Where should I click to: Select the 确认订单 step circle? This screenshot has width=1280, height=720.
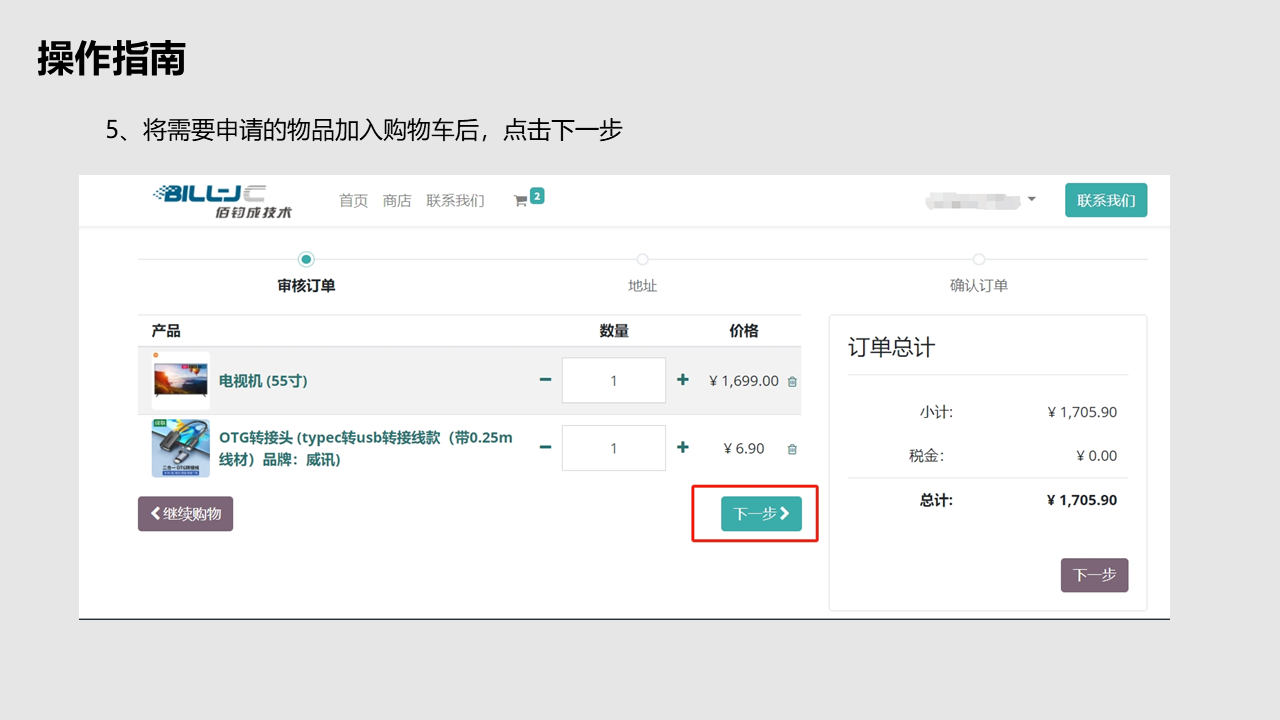click(x=978, y=260)
